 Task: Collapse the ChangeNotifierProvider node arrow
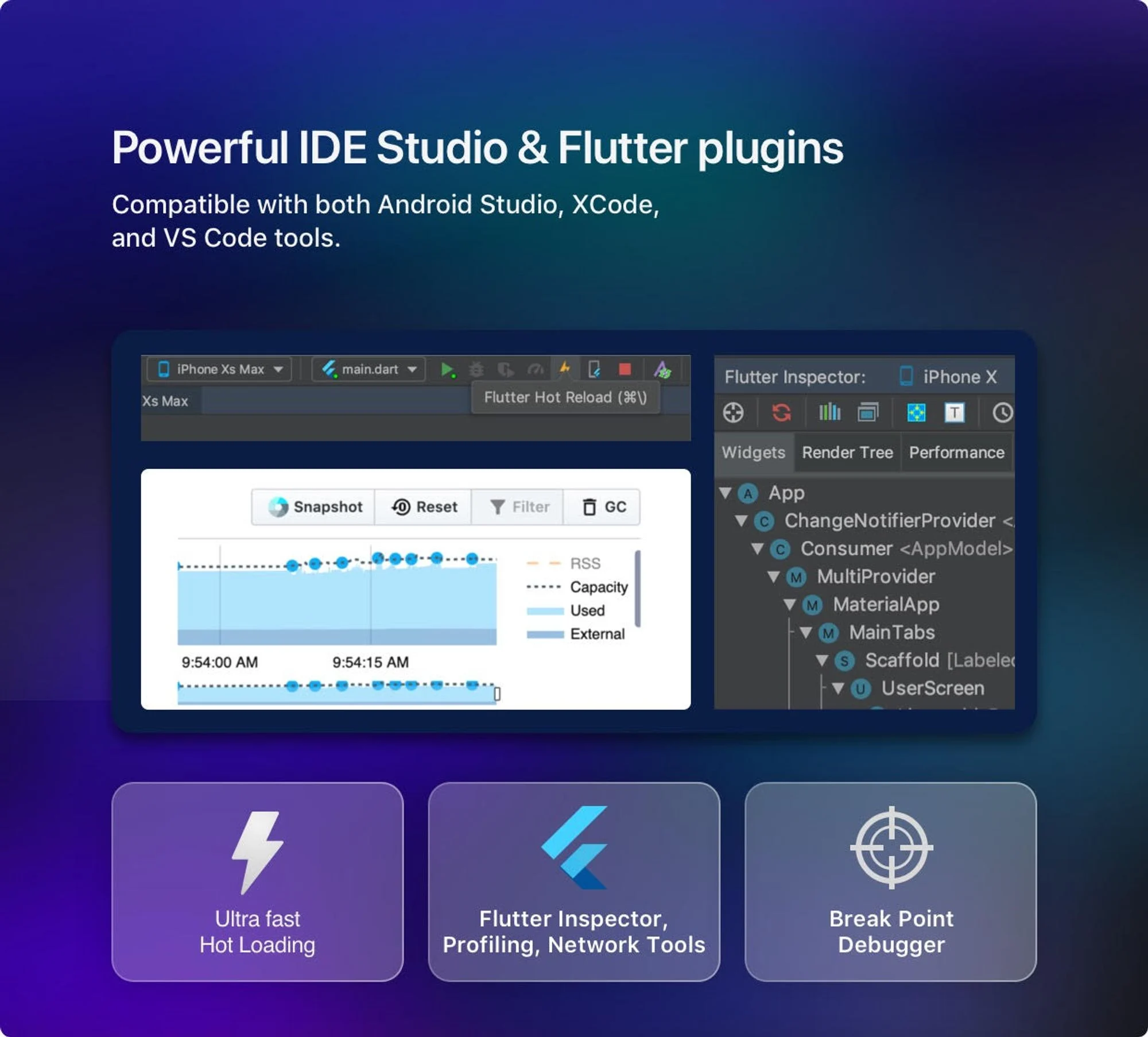741,521
